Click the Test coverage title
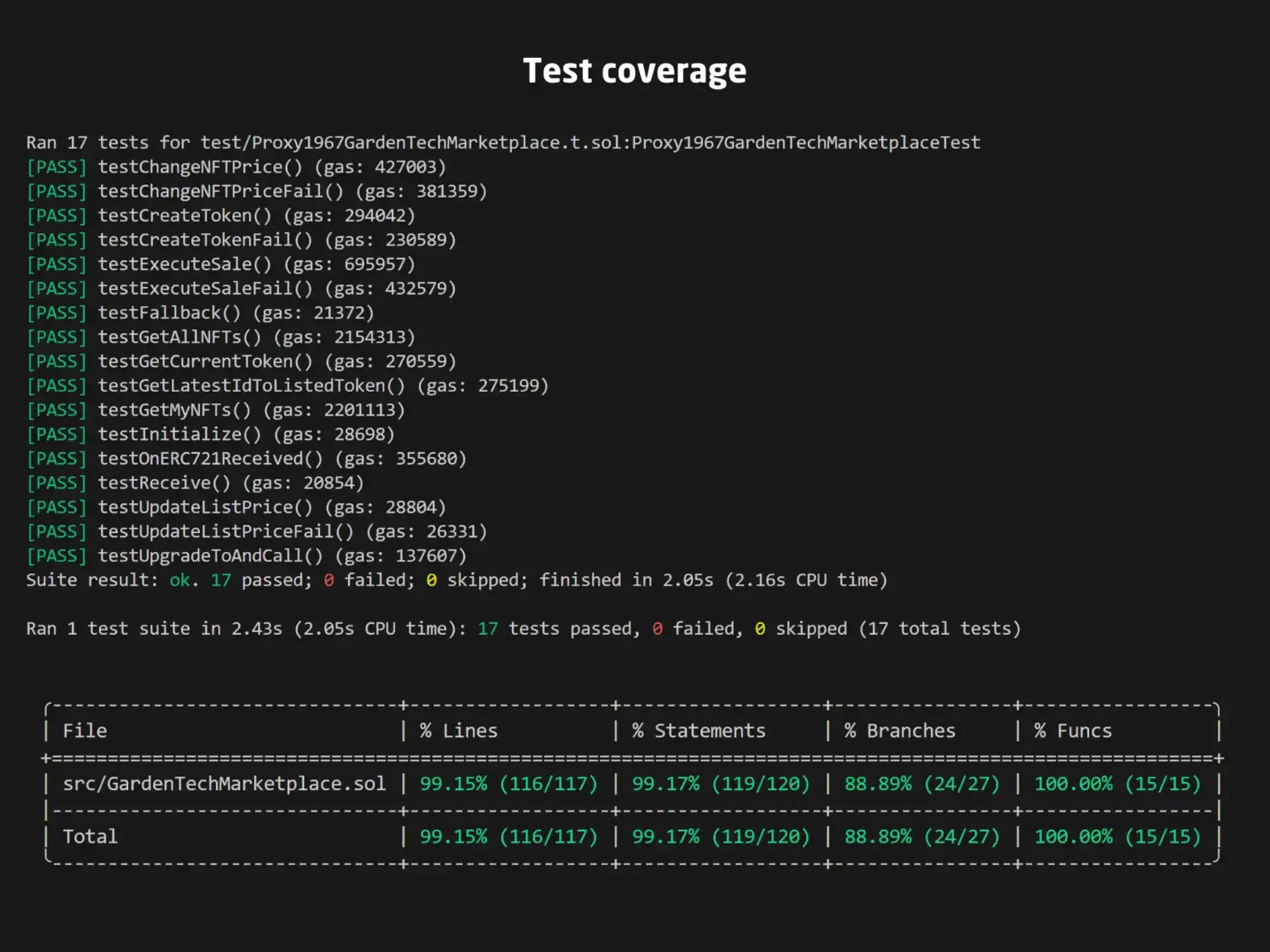Image resolution: width=1270 pixels, height=952 pixels. [x=635, y=71]
